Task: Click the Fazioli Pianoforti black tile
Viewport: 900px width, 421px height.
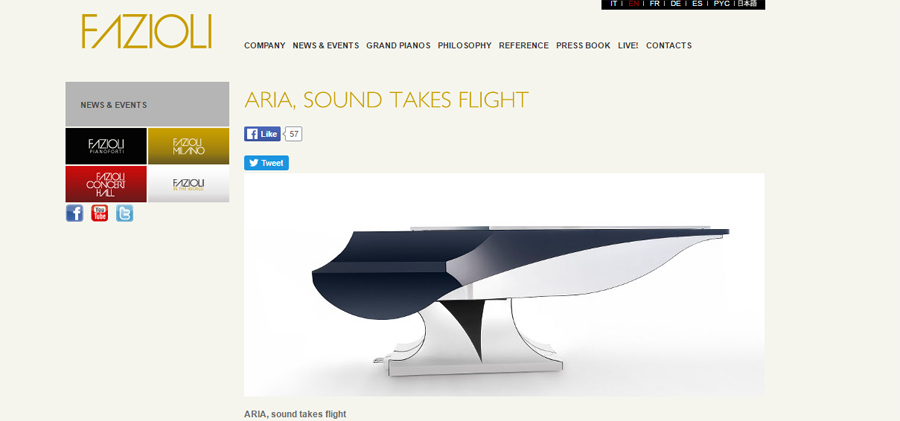Action: coord(106,146)
